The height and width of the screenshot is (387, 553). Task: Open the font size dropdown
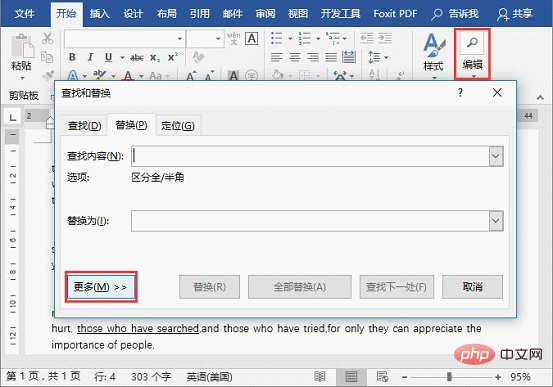click(x=218, y=38)
